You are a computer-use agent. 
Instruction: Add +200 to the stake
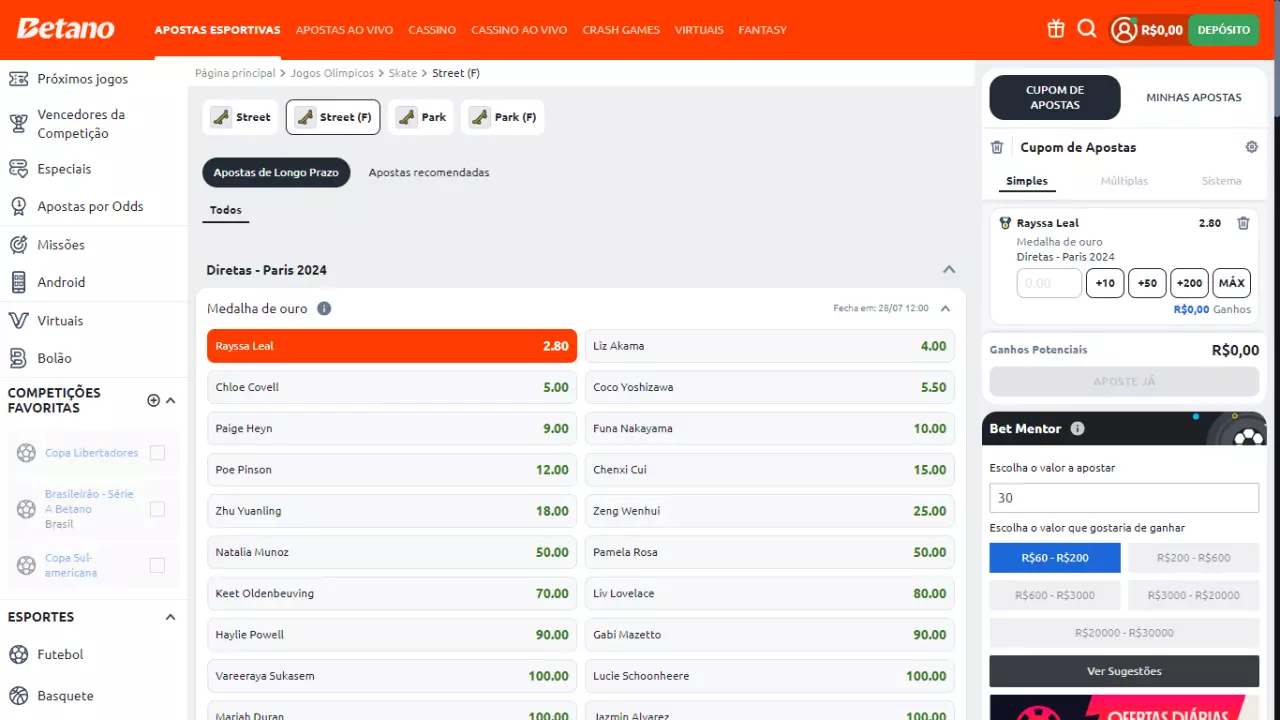click(x=1189, y=283)
